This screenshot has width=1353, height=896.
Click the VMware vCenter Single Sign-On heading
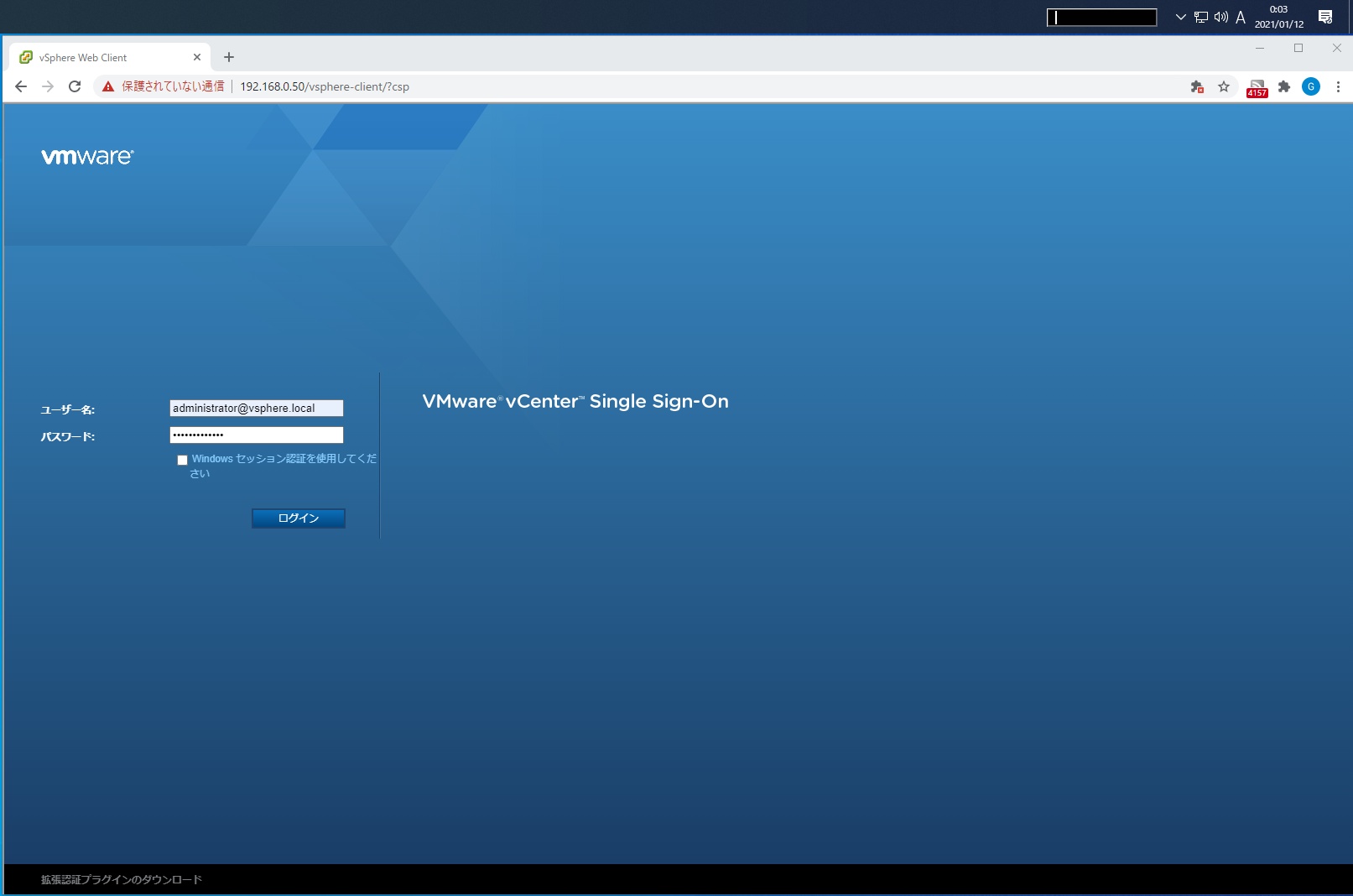[x=575, y=401]
